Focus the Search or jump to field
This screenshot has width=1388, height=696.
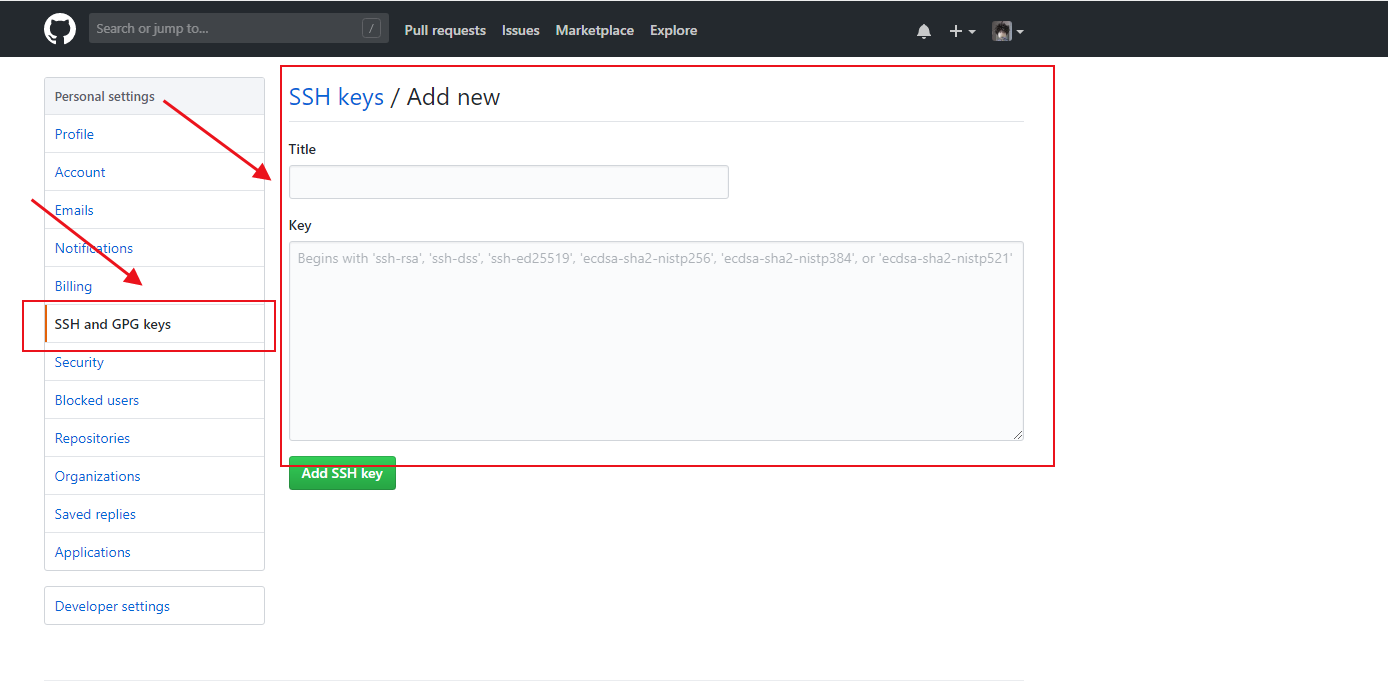239,28
